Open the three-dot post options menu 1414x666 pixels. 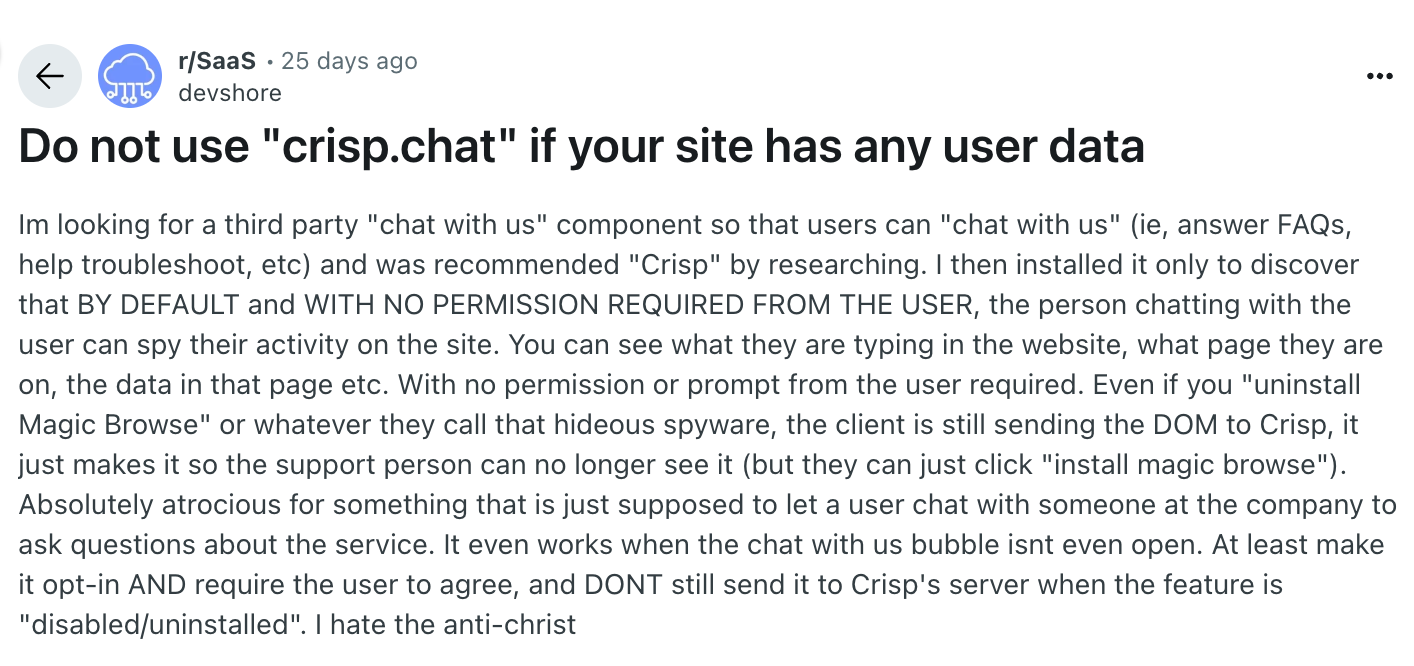[1379, 76]
